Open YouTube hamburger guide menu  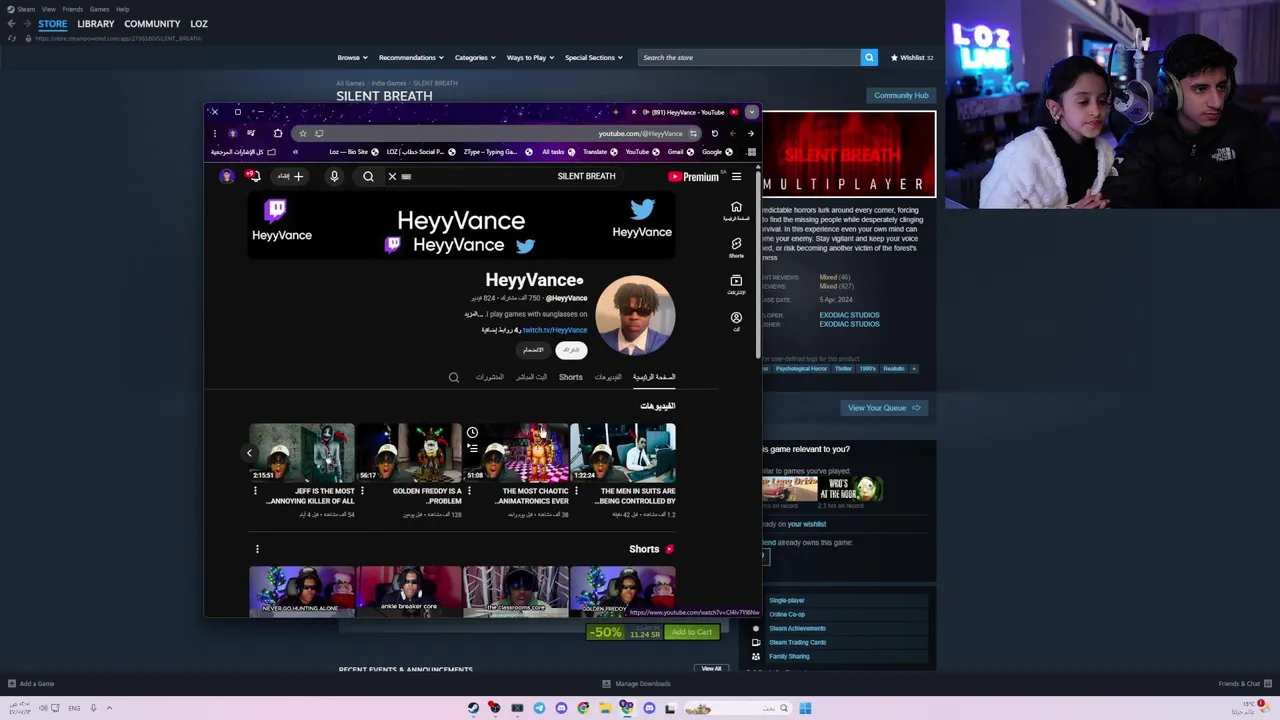click(x=736, y=177)
